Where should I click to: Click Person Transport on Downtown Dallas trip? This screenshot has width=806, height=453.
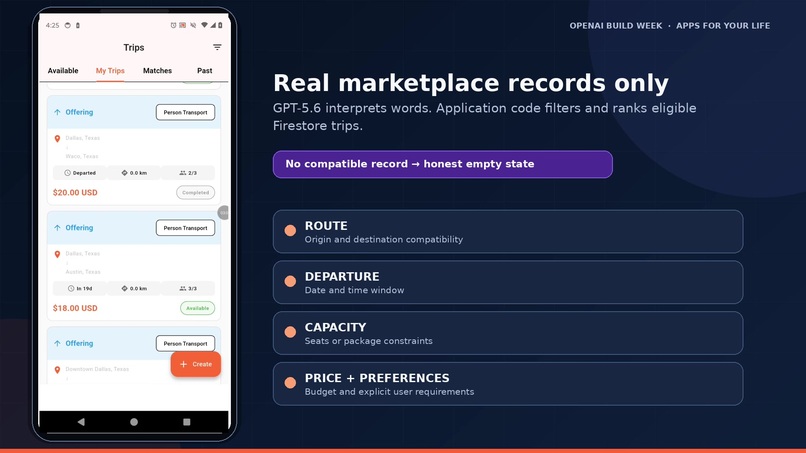point(186,343)
